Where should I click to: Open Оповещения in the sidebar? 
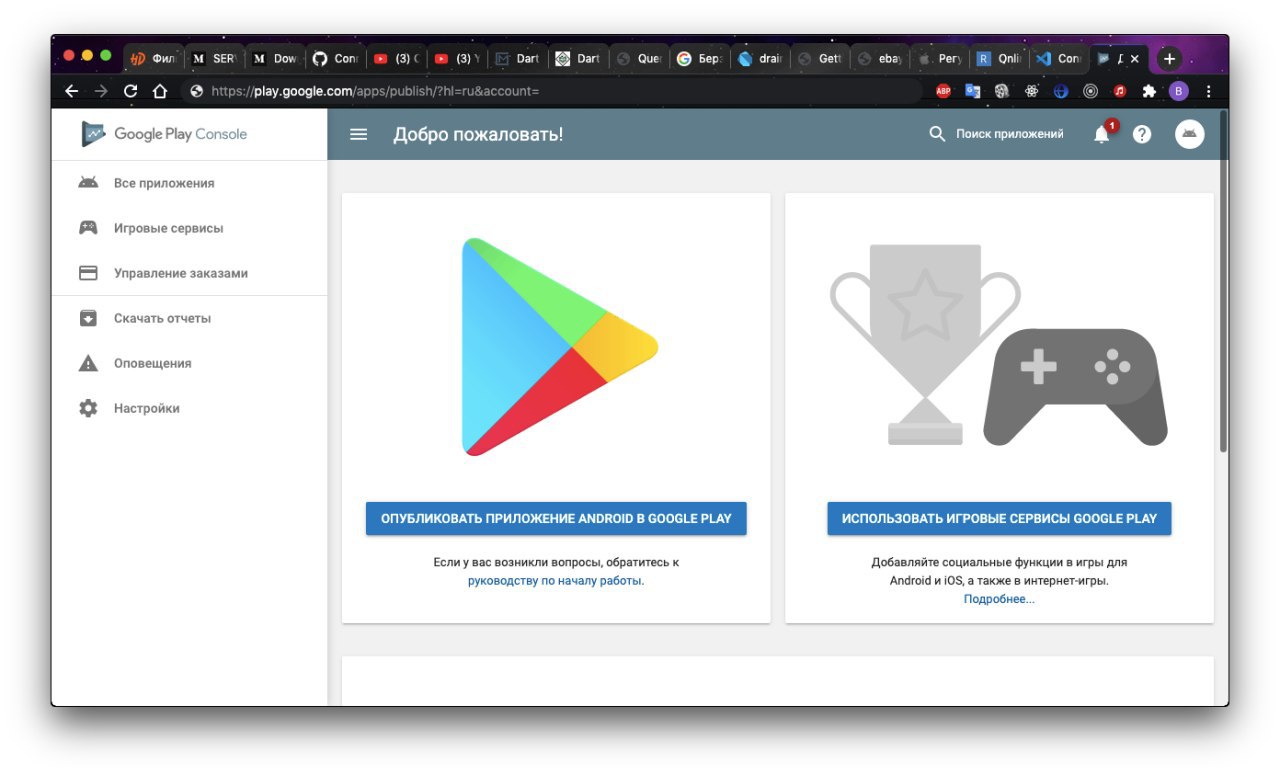[x=152, y=363]
